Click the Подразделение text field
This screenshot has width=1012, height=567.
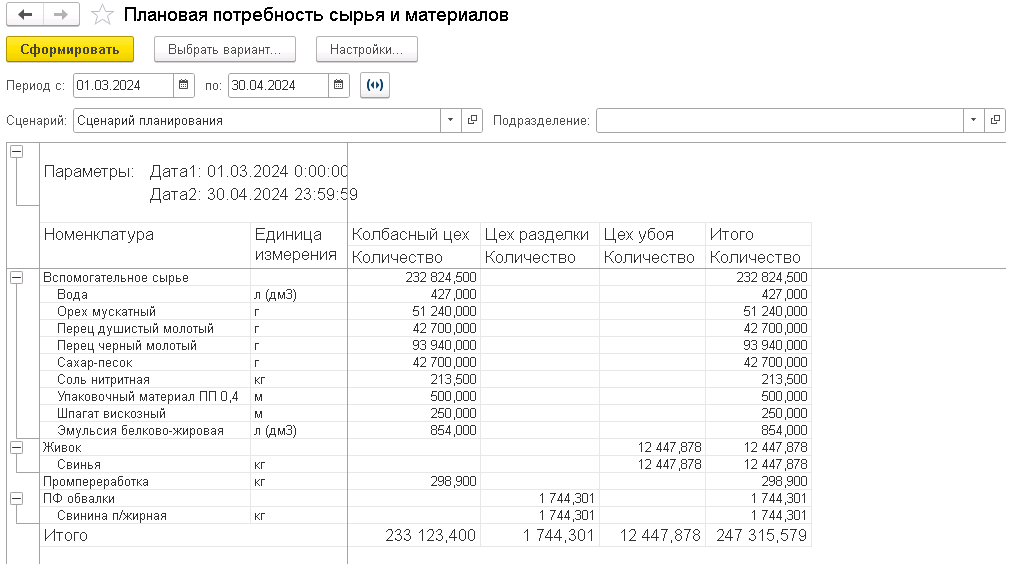780,120
